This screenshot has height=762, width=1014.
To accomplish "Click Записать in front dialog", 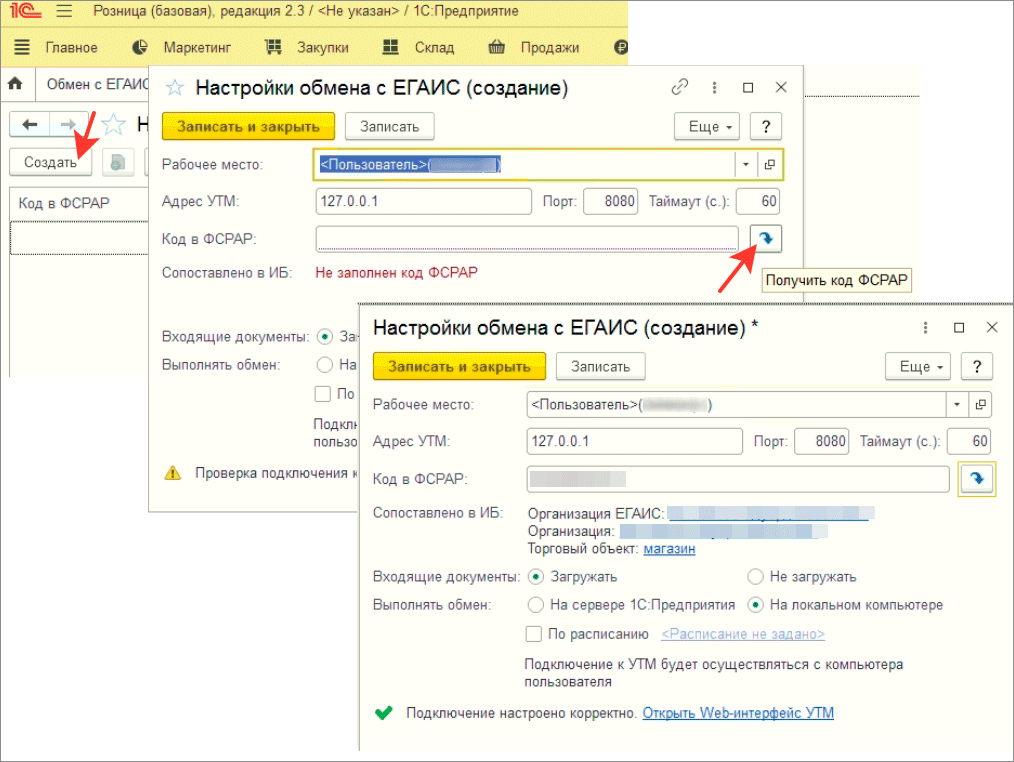I will pos(601,367).
